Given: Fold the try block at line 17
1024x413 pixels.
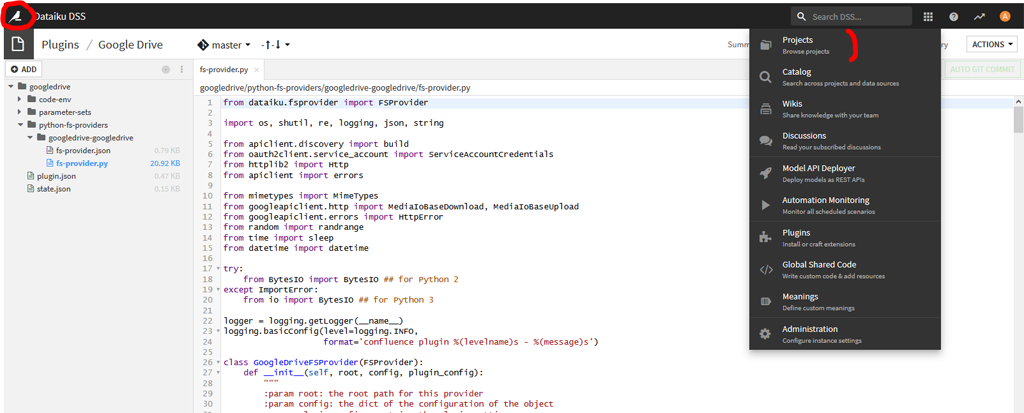Looking at the screenshot, I should (x=217, y=269).
